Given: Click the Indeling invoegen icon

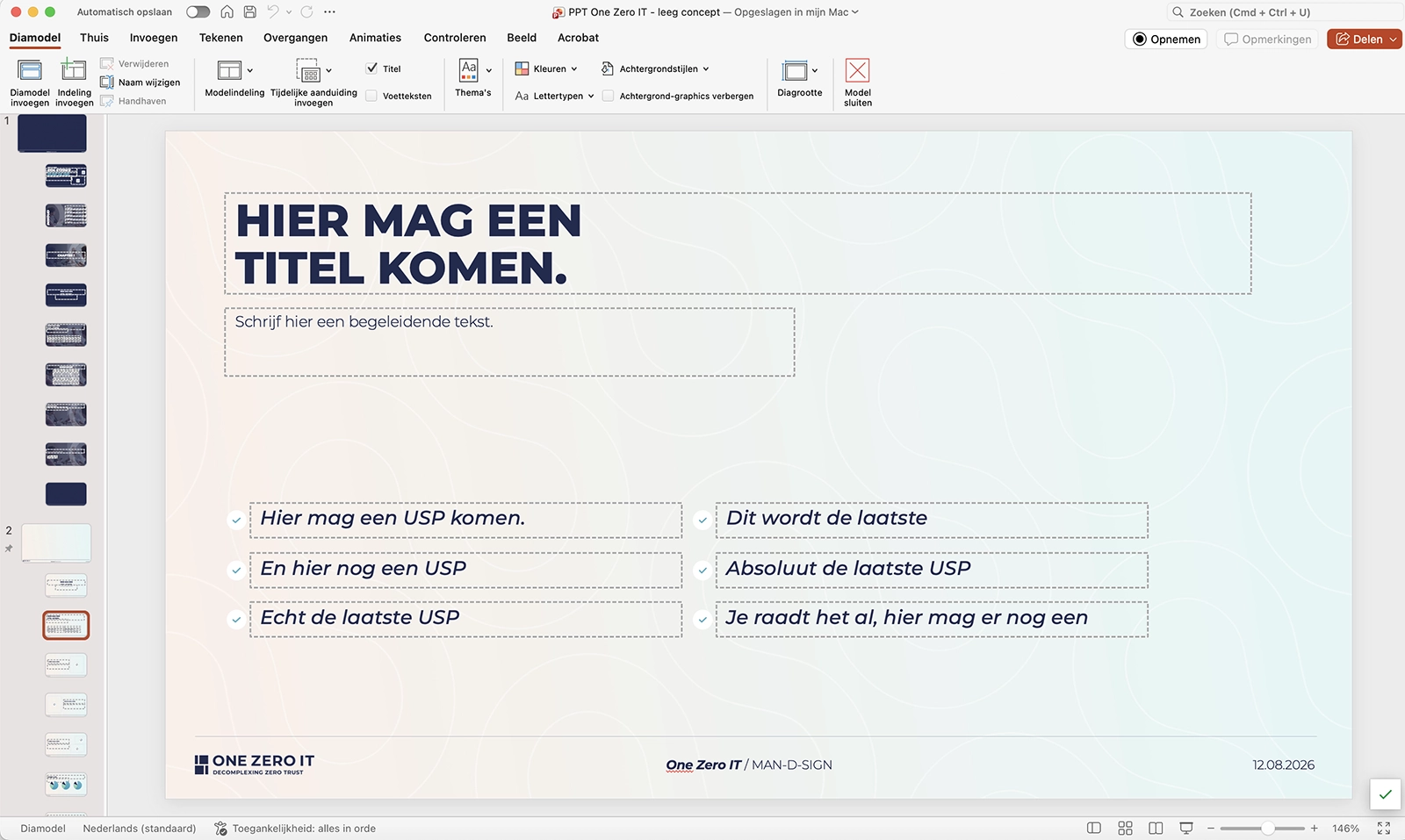Looking at the screenshot, I should click(74, 71).
